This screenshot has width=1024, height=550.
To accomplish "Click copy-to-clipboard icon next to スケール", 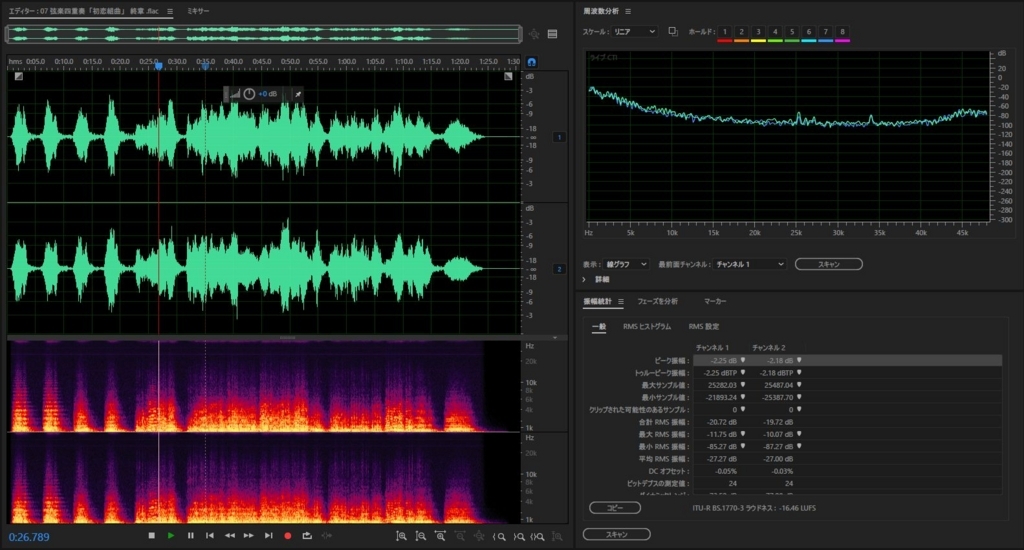I will tap(673, 31).
